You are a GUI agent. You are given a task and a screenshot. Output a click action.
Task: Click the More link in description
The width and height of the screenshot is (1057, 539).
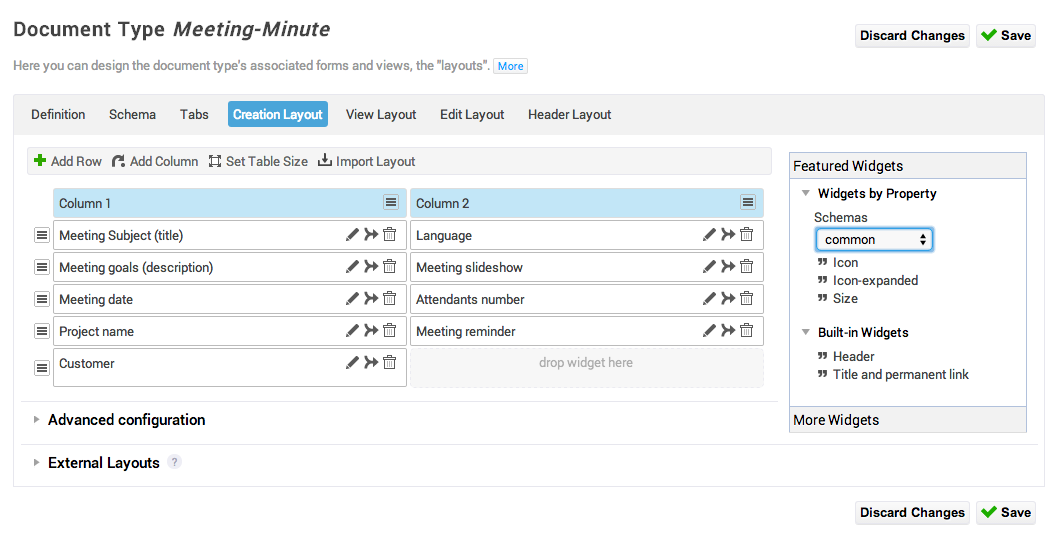[x=510, y=66]
